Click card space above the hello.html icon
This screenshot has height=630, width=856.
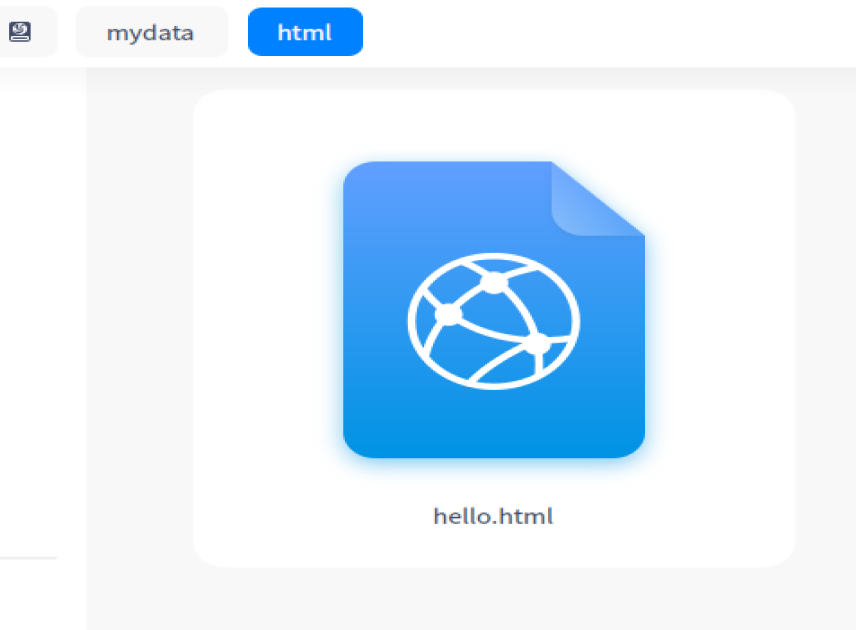493,125
